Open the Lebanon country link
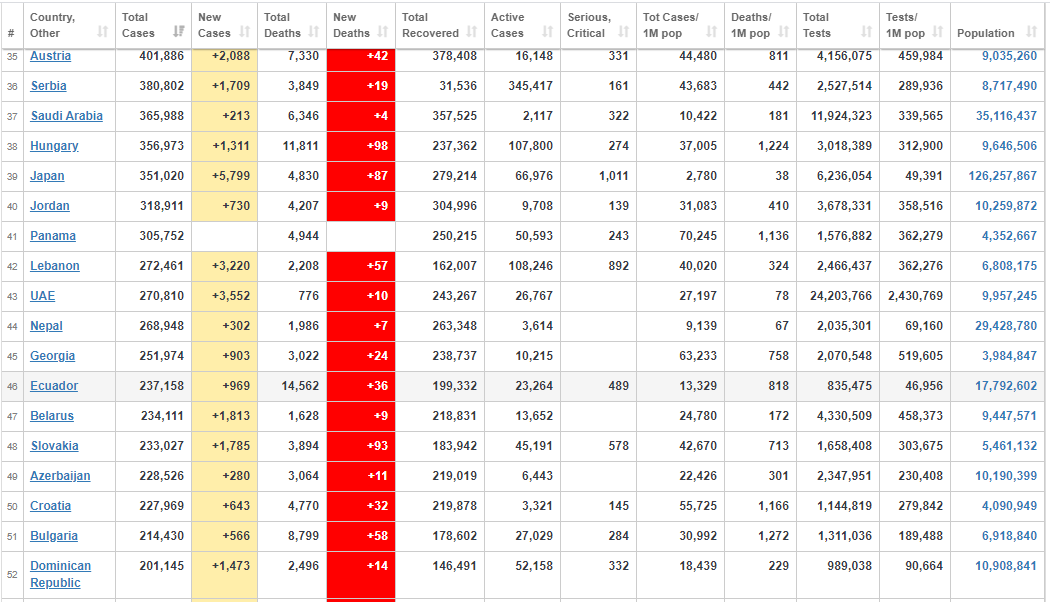 point(55,266)
